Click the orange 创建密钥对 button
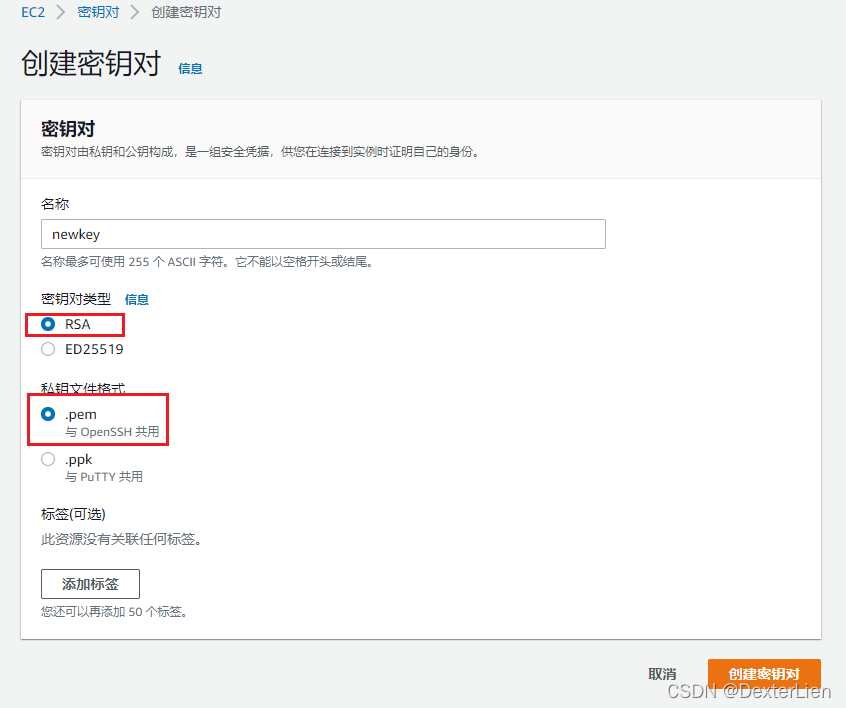 [x=764, y=674]
